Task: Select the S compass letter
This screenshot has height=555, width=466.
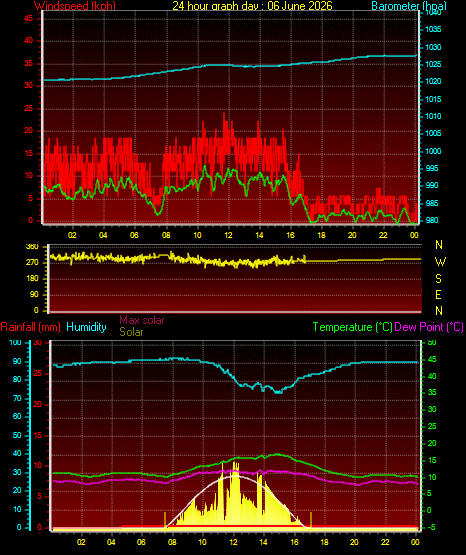Action: click(438, 279)
